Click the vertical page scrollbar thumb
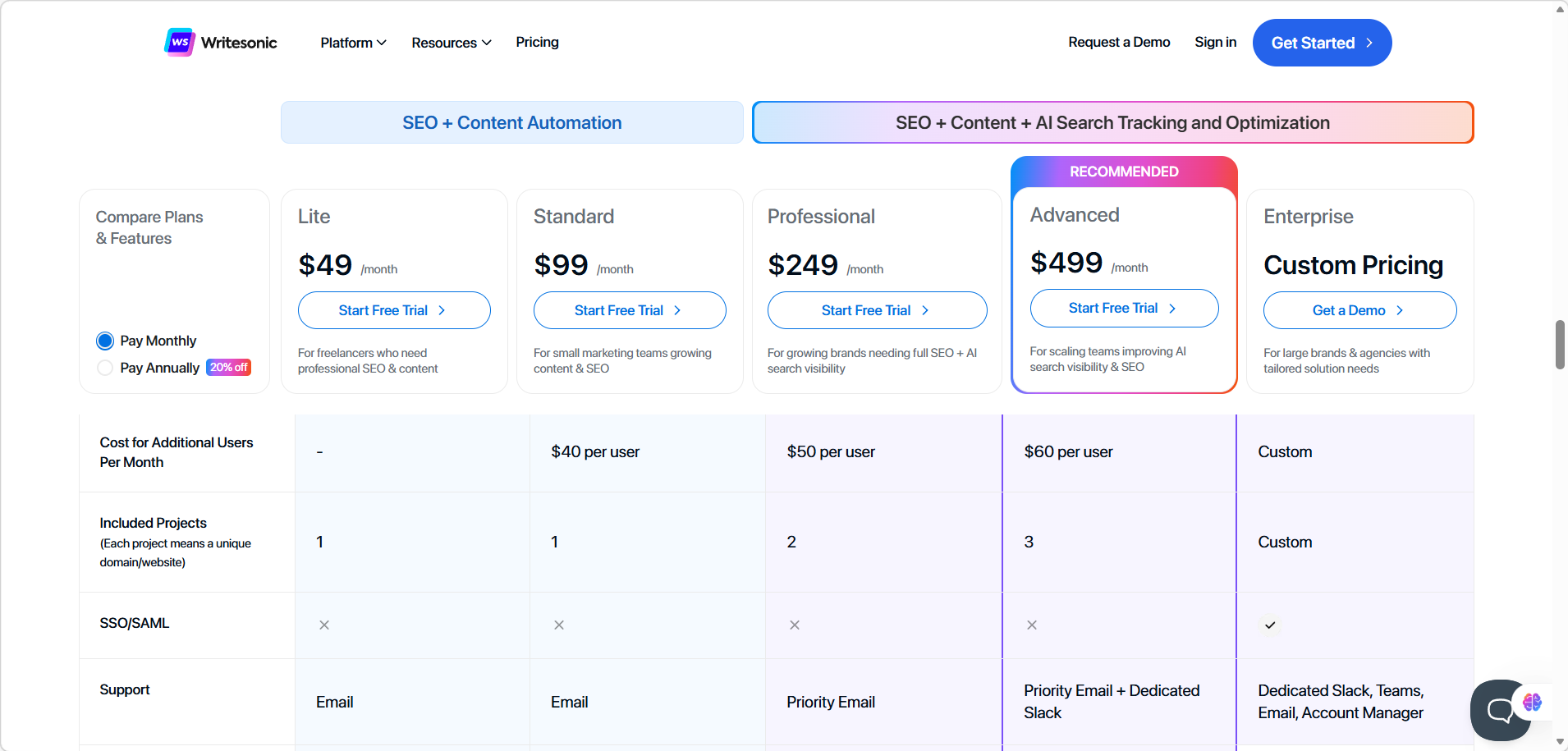Viewport: 1568px width, 751px height. (x=1560, y=345)
